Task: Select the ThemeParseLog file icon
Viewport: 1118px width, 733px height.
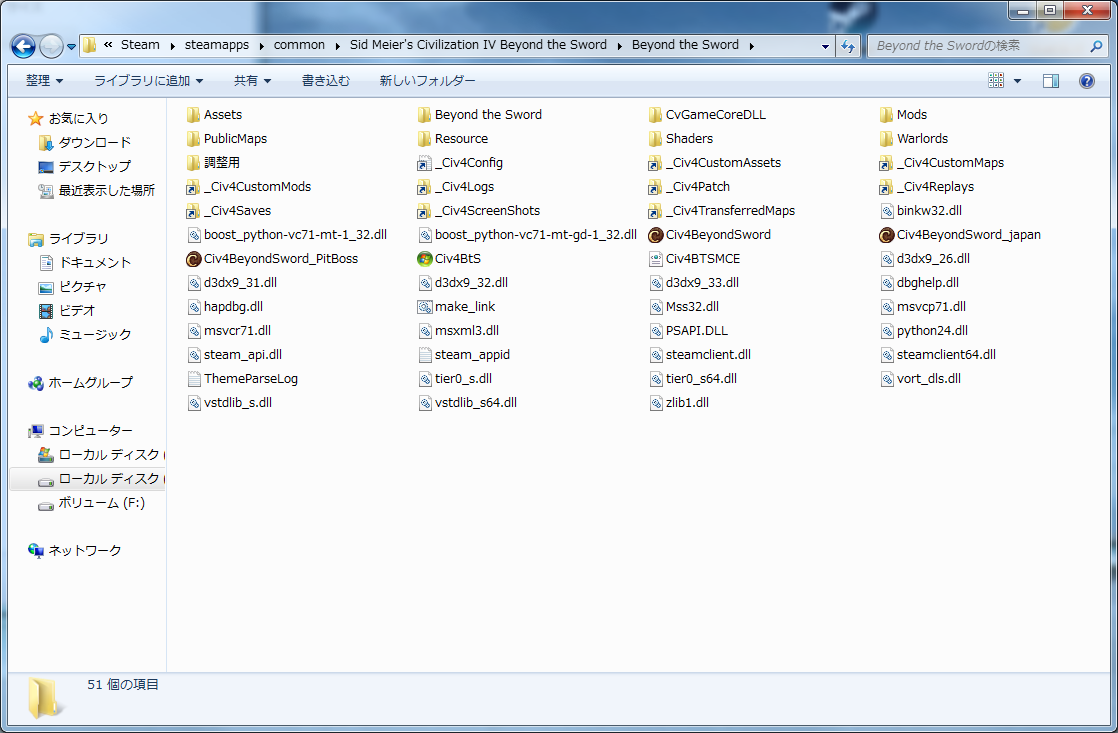Action: [x=193, y=379]
